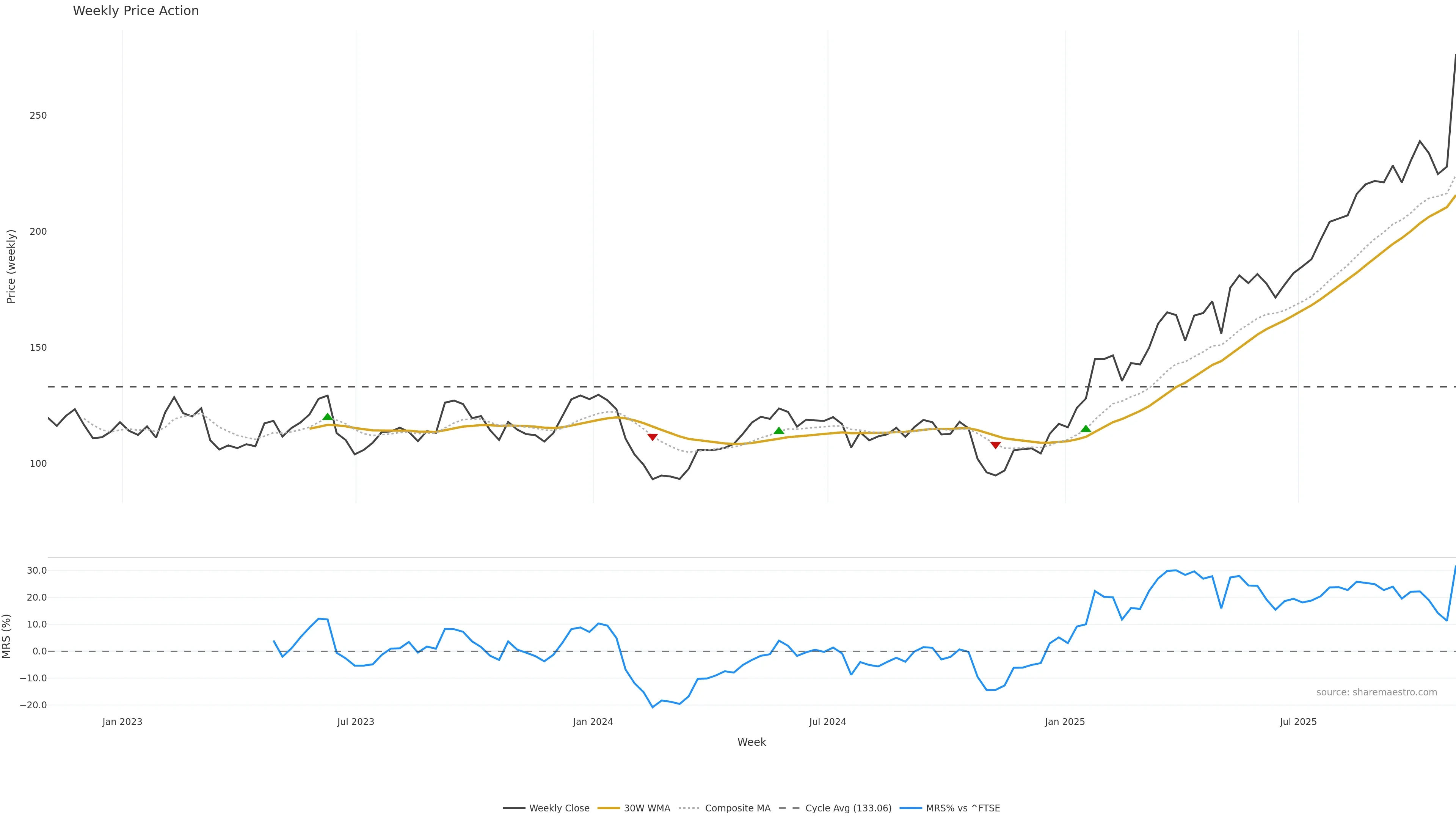The height and width of the screenshot is (819, 1456).
Task: Click the red down-triangle marker before Jan 2025
Action: 995,446
